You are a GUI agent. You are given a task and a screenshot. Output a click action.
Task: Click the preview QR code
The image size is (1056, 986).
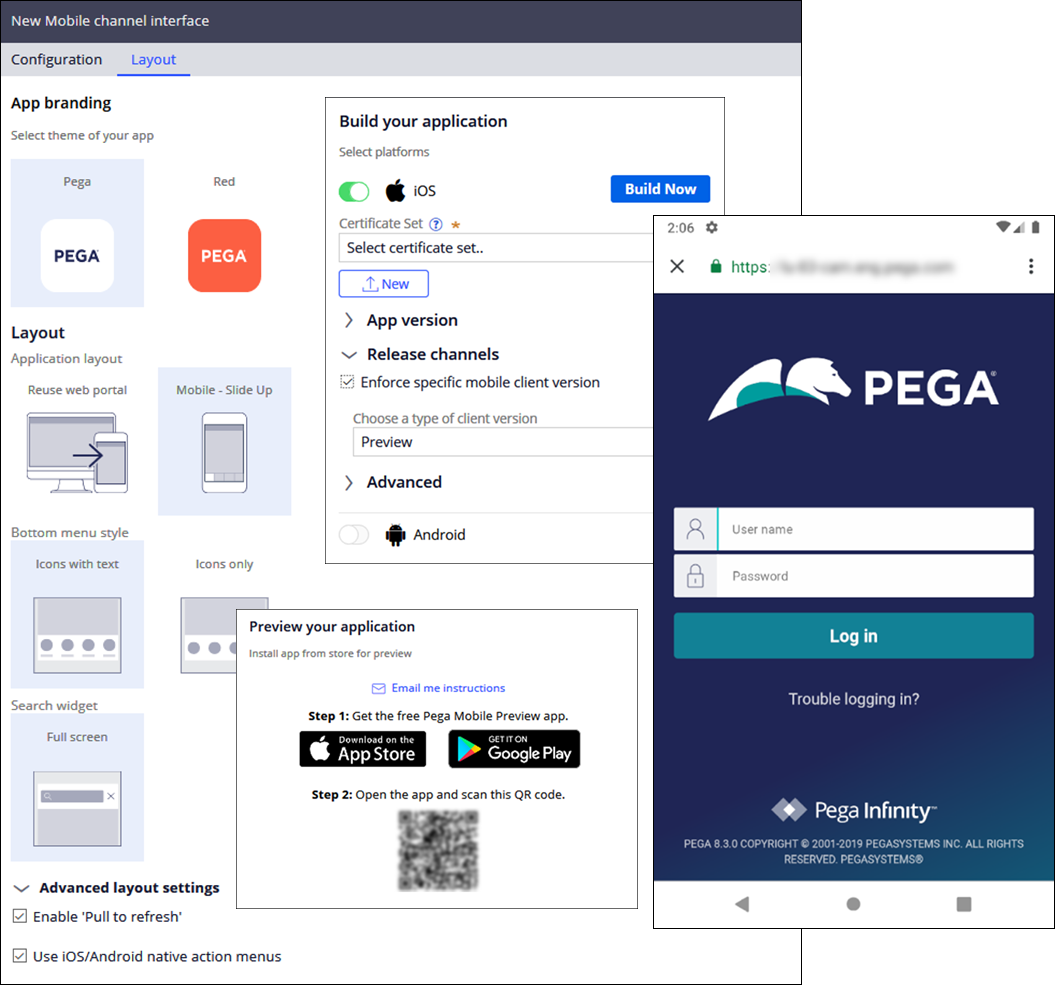click(438, 851)
